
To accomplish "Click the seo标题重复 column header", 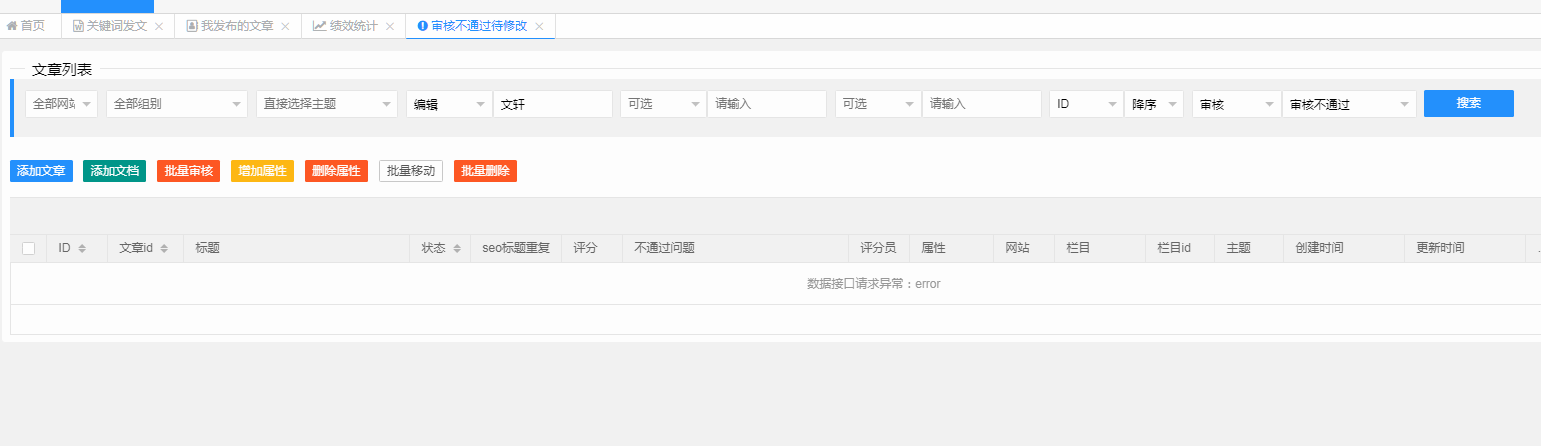I will pyautogui.click(x=516, y=248).
